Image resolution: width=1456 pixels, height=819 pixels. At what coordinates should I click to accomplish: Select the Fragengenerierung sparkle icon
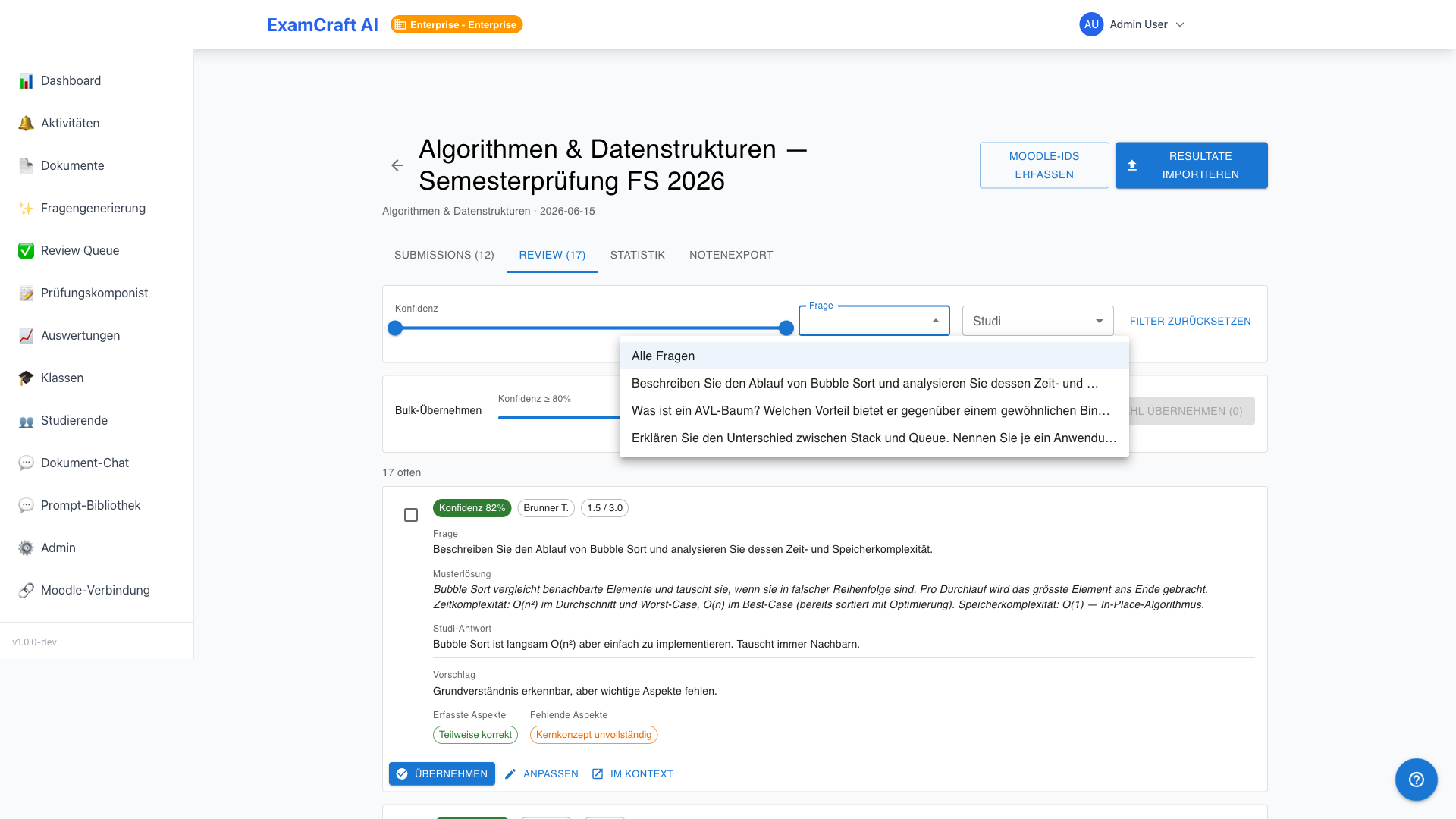(x=26, y=208)
